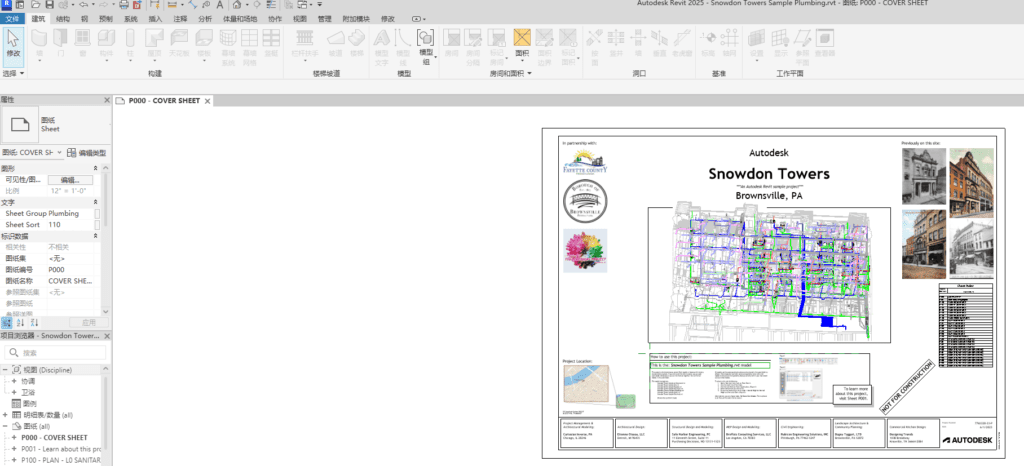This screenshot has width=1024, height=466.
Task: Click the 天花板 (Ceiling) tool icon
Action: [x=179, y=39]
